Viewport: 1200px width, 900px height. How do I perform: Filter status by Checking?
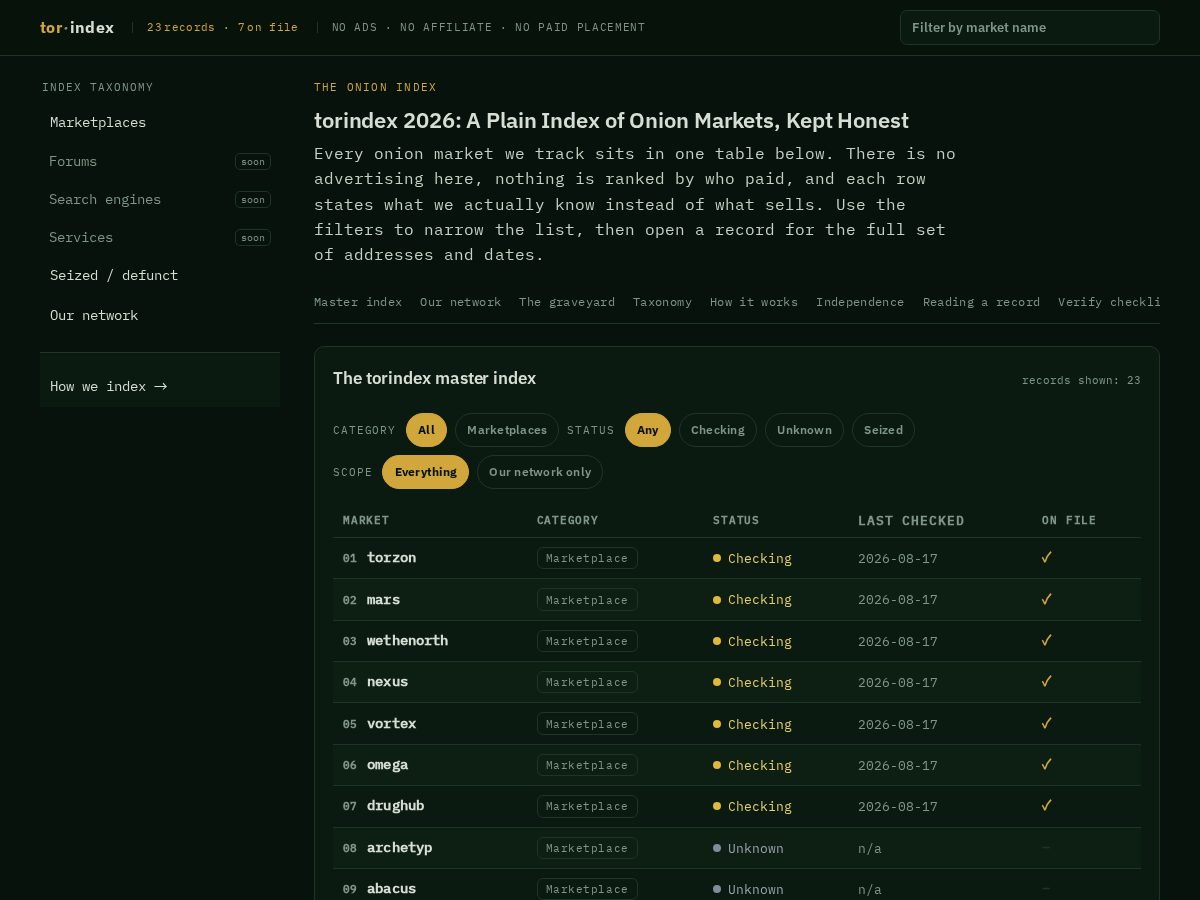click(x=718, y=430)
